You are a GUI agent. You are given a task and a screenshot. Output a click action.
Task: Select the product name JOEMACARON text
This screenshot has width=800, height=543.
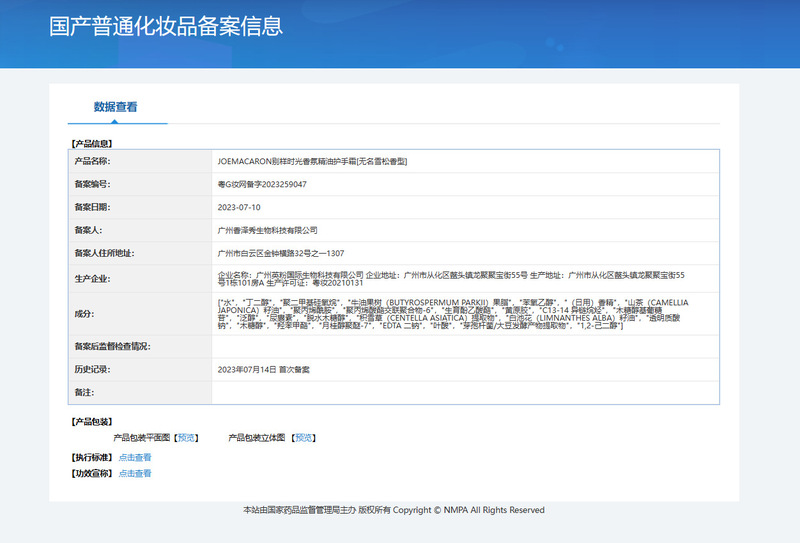tap(312, 161)
